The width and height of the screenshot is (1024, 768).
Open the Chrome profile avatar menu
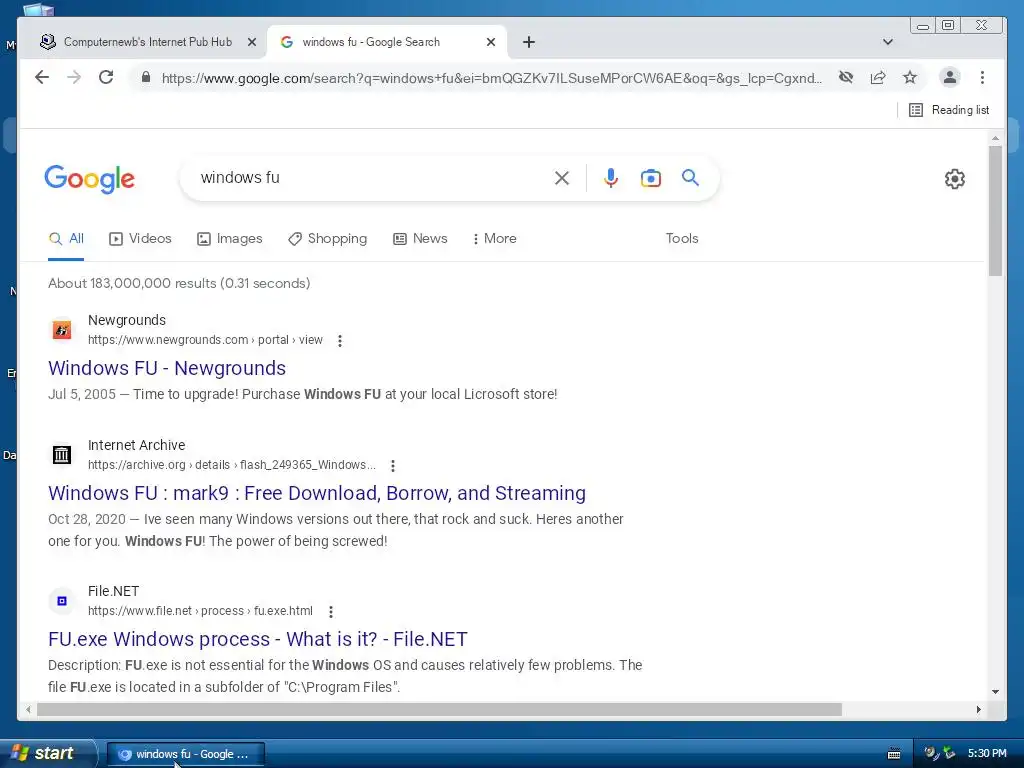[x=950, y=78]
